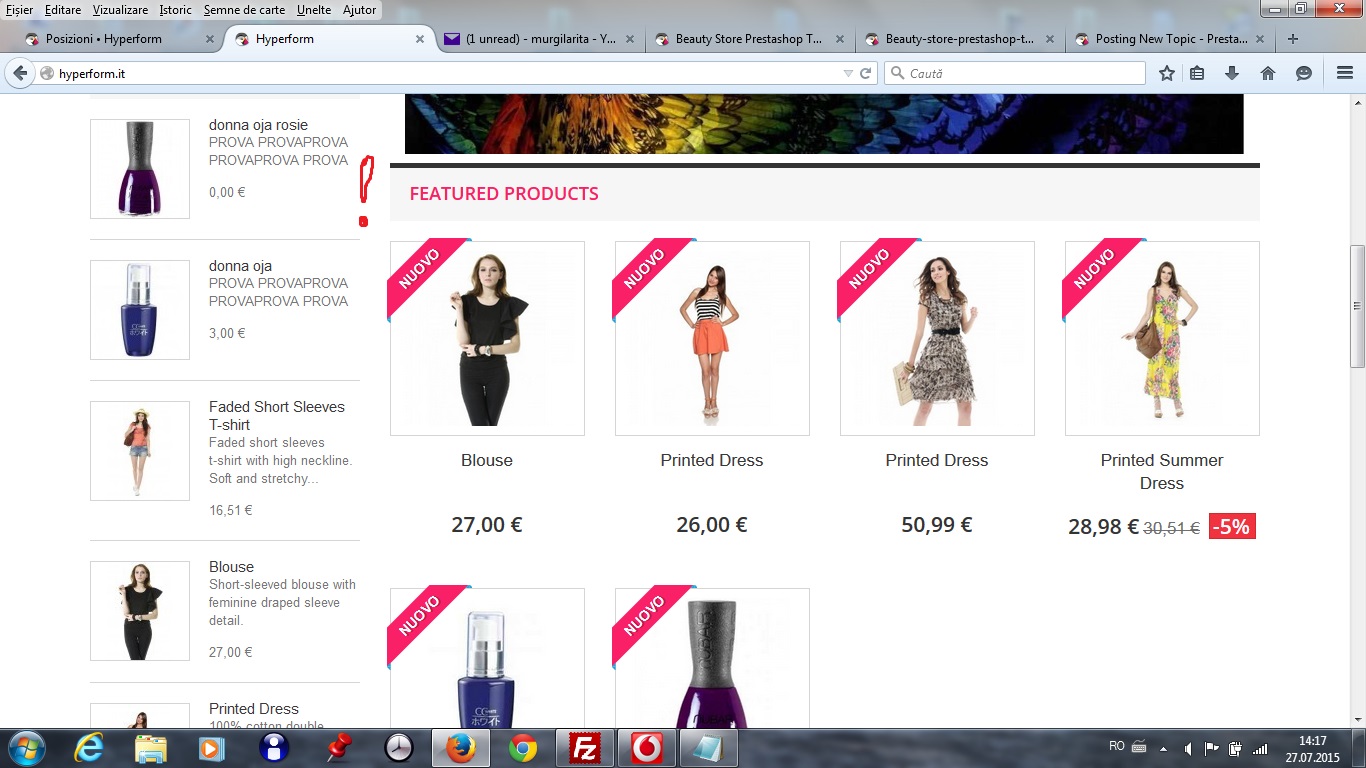Screen dimensions: 1366x768
Task: Go to the browser home page icon
Action: [1268, 73]
